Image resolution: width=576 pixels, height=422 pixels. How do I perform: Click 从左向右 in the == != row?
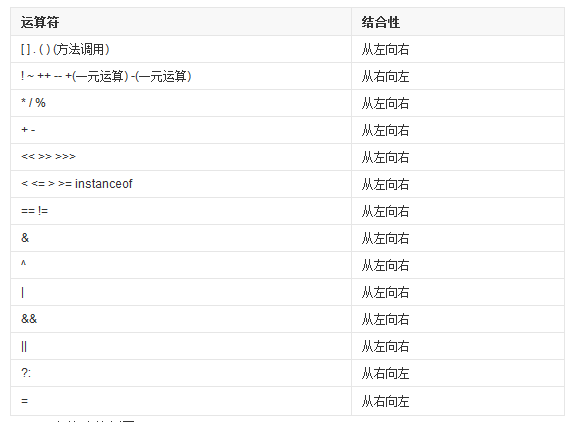(385, 212)
